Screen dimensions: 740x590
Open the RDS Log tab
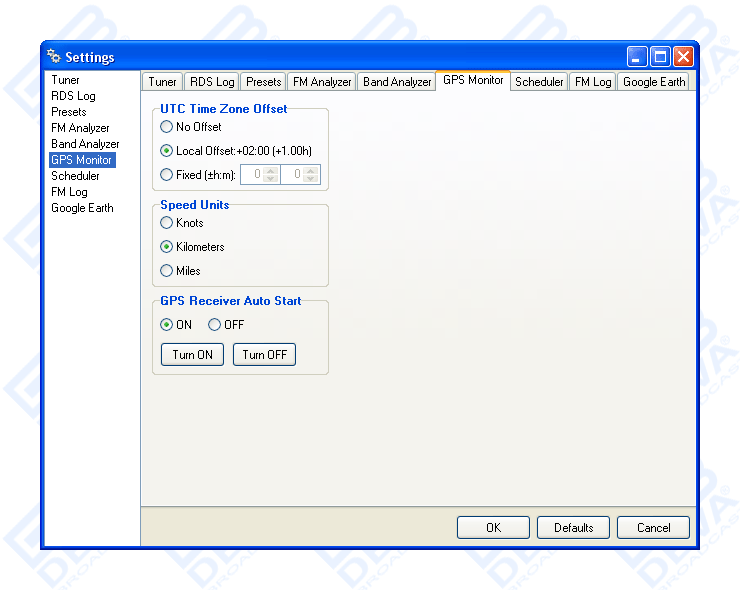[x=212, y=82]
